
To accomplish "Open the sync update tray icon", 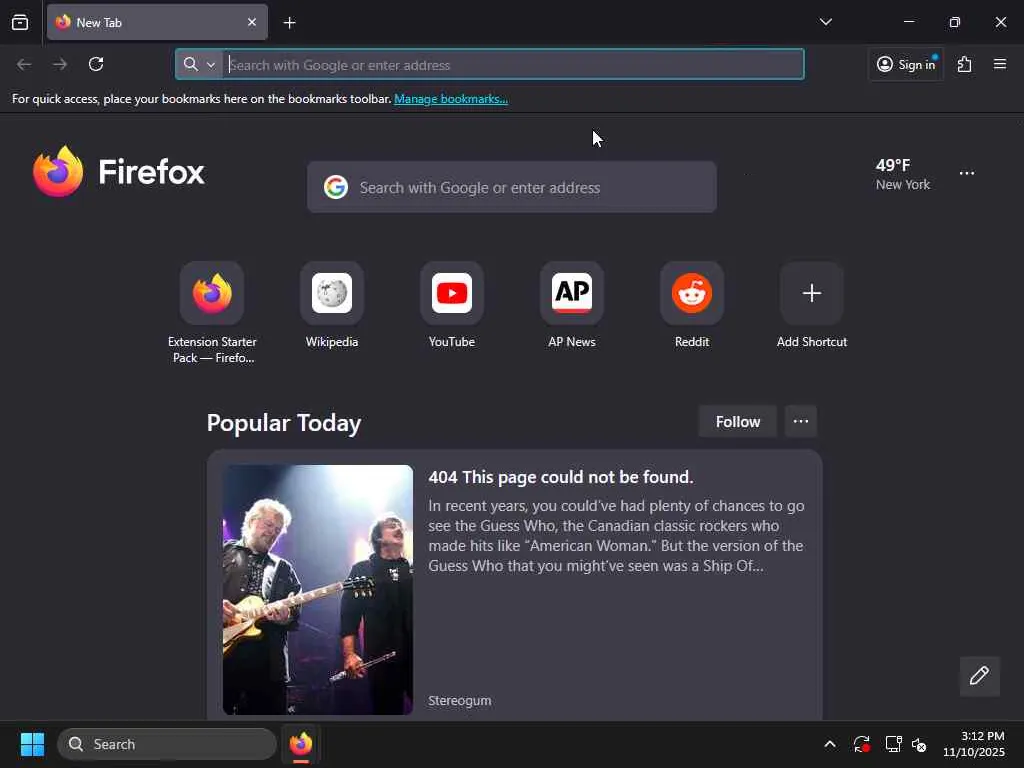I will click(x=861, y=744).
